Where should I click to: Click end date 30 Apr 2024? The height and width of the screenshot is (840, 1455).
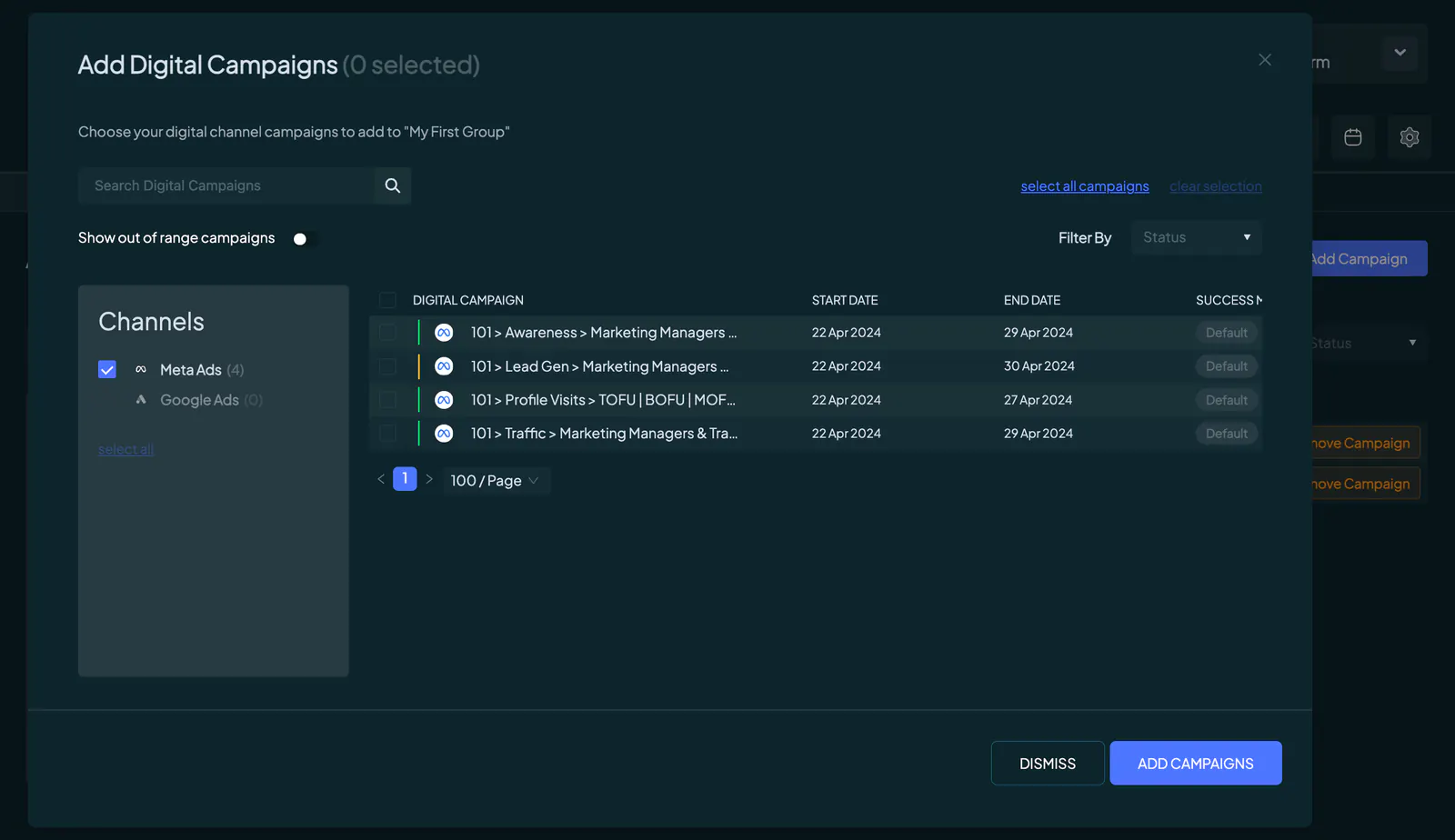tap(1039, 366)
